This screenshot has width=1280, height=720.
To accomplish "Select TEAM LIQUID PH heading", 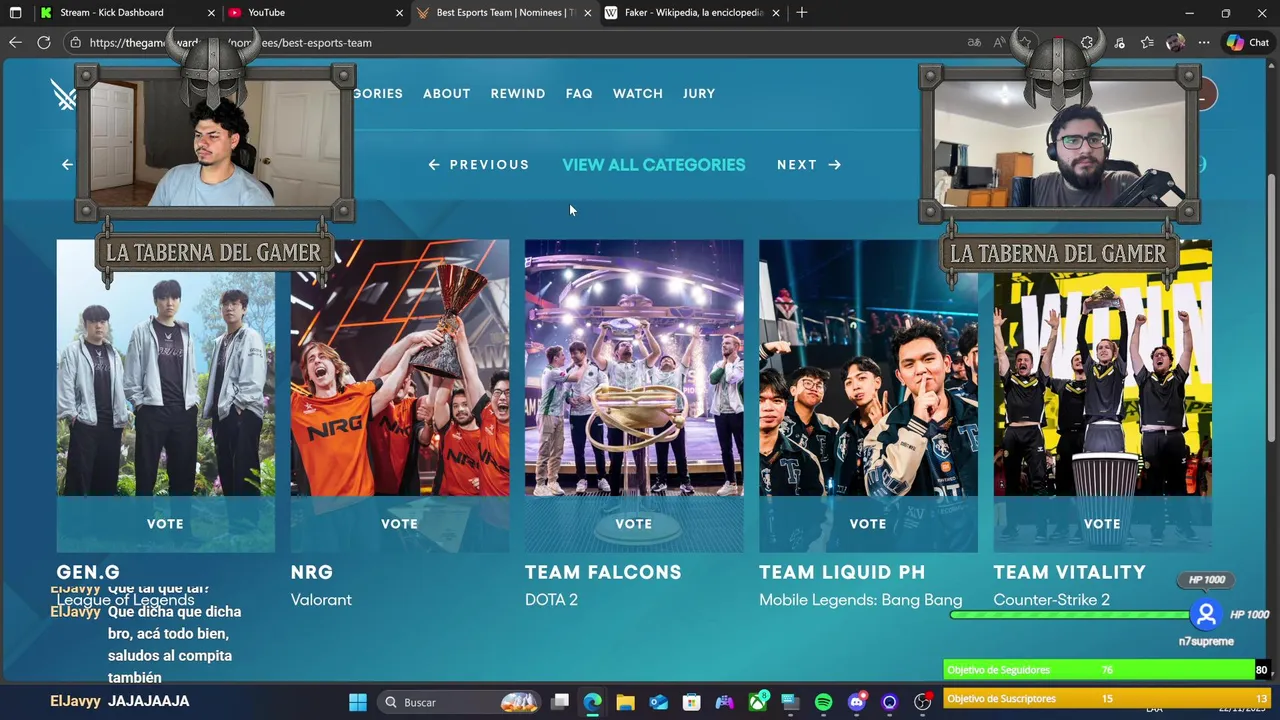I will point(842,572).
